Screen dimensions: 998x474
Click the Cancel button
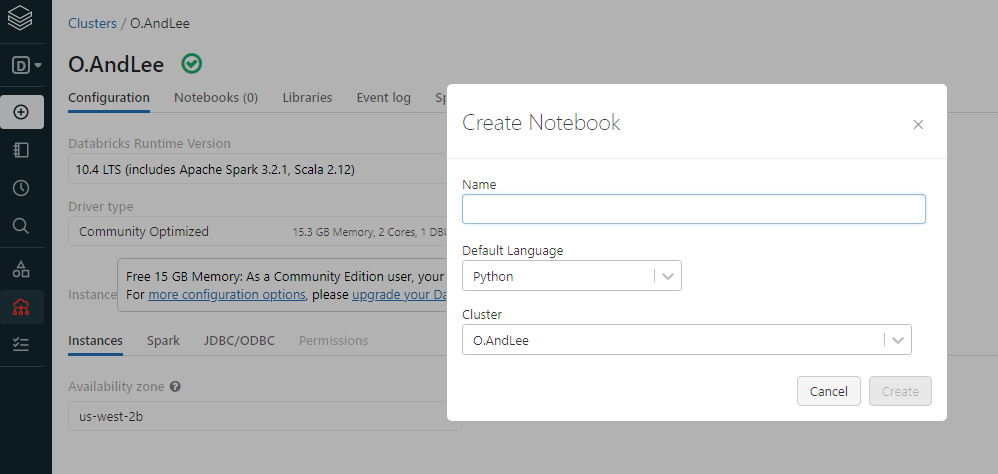click(829, 391)
